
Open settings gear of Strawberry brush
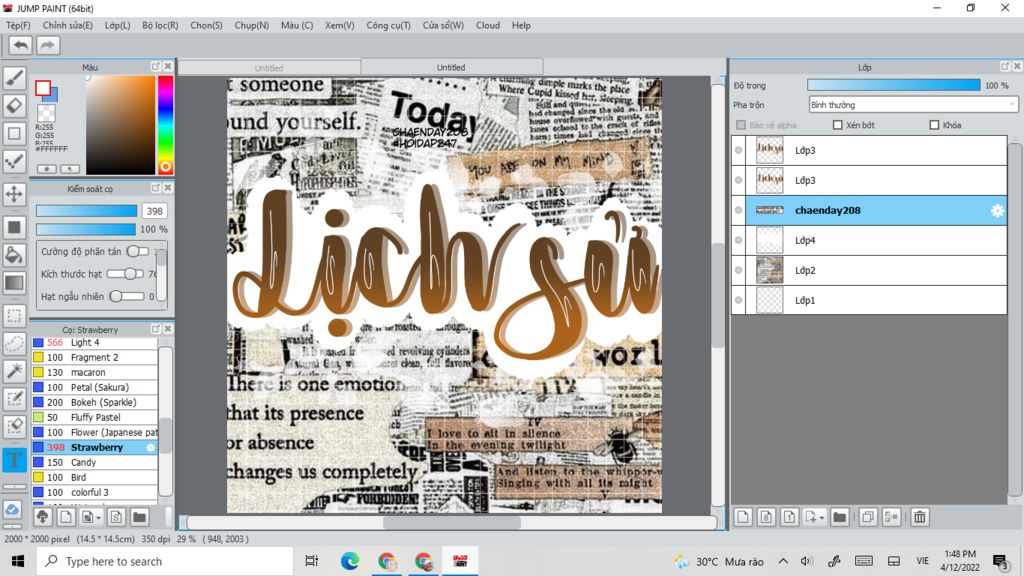[150, 447]
